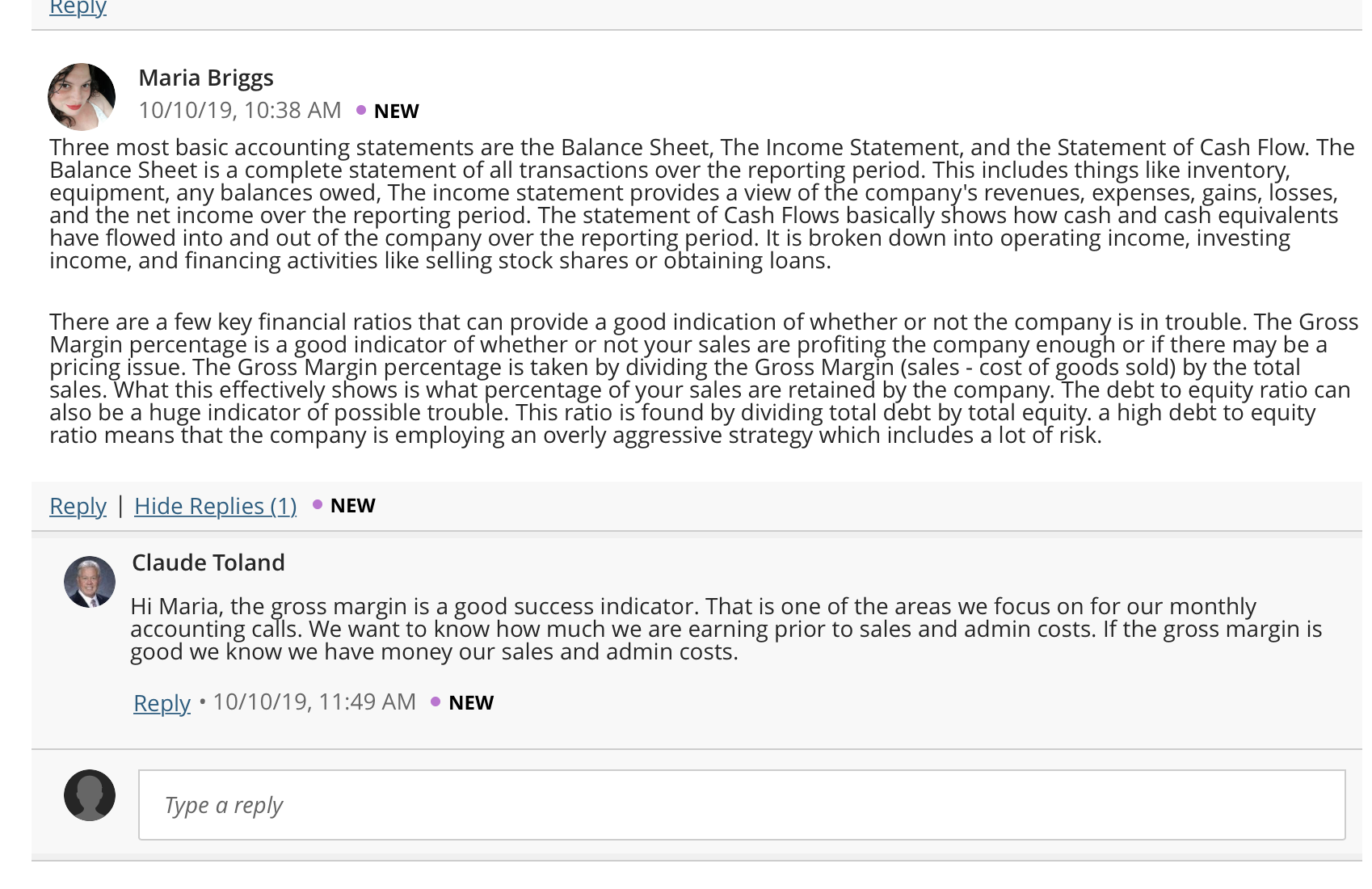Image resolution: width=1372 pixels, height=889 pixels.
Task: Click the 10/10/19, 11:49 AM timestamp
Action: point(314,702)
